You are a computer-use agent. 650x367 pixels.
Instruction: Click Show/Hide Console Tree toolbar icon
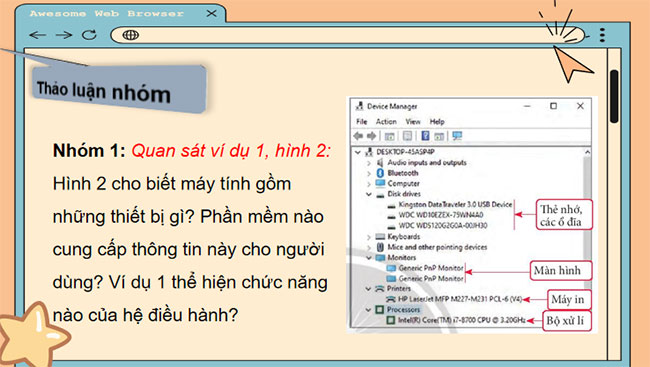(389, 136)
